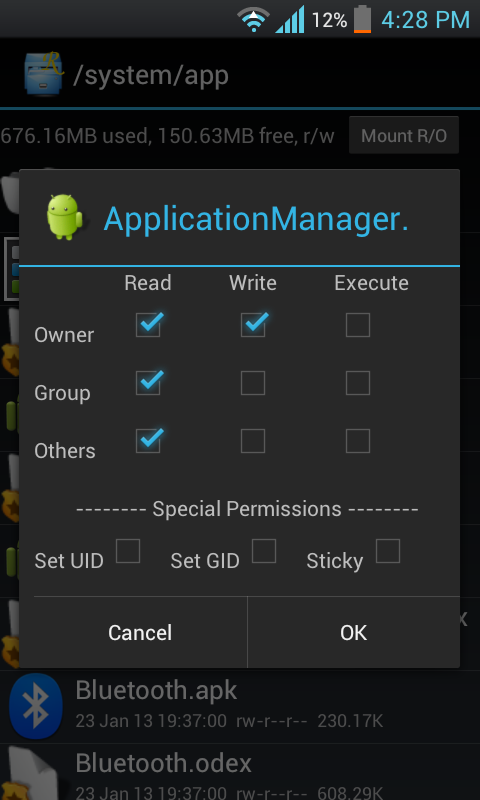Screen dimensions: 480x800
Task: Check the Sticky bit box
Action: click(388, 551)
